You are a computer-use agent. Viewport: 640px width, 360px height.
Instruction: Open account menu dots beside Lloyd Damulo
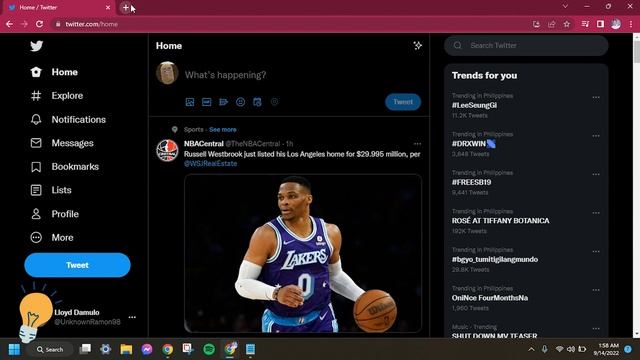tap(132, 317)
